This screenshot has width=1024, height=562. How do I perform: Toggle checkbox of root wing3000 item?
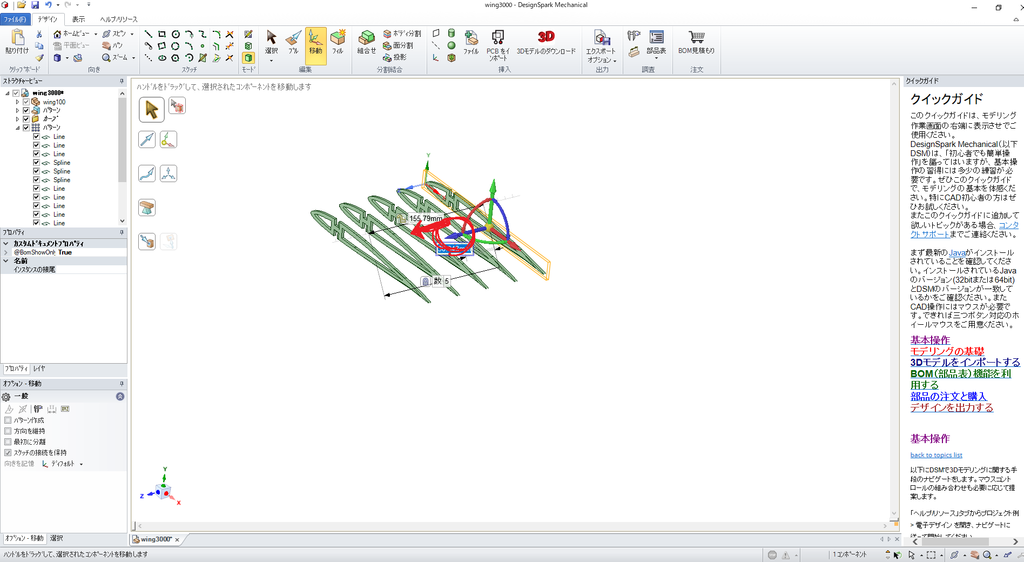pyautogui.click(x=16, y=93)
